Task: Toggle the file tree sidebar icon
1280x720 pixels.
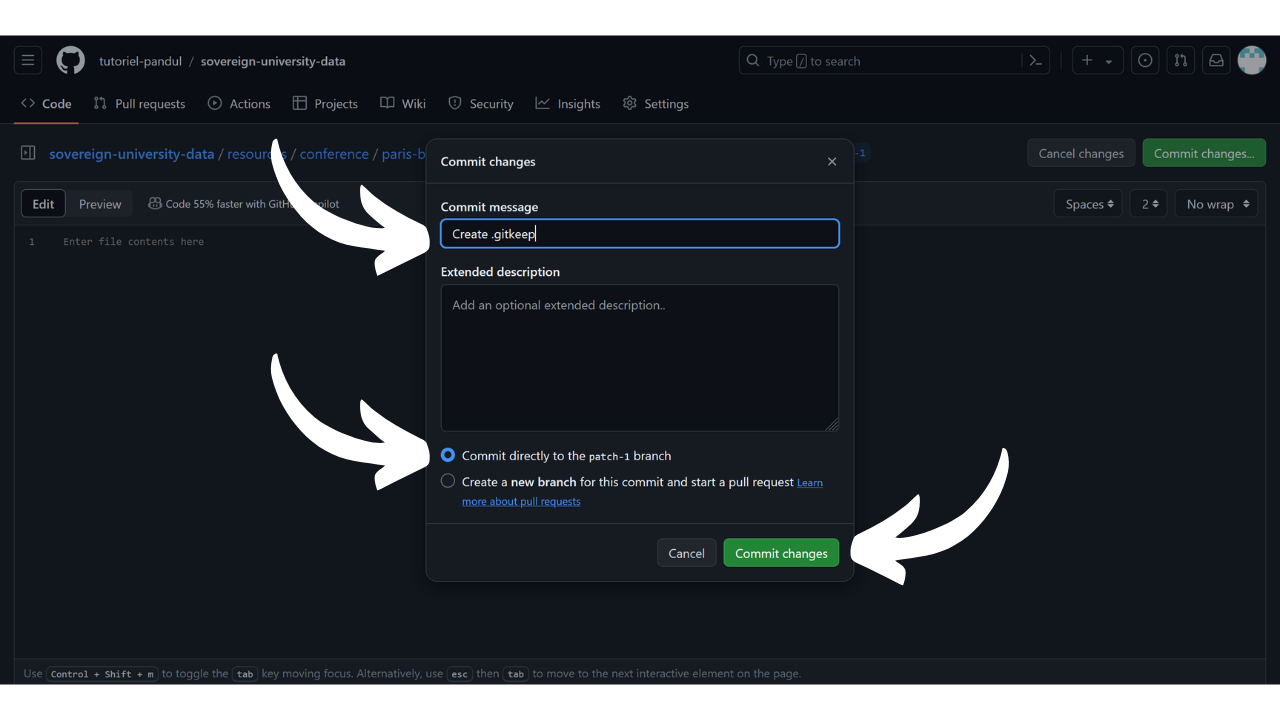Action: click(x=28, y=154)
